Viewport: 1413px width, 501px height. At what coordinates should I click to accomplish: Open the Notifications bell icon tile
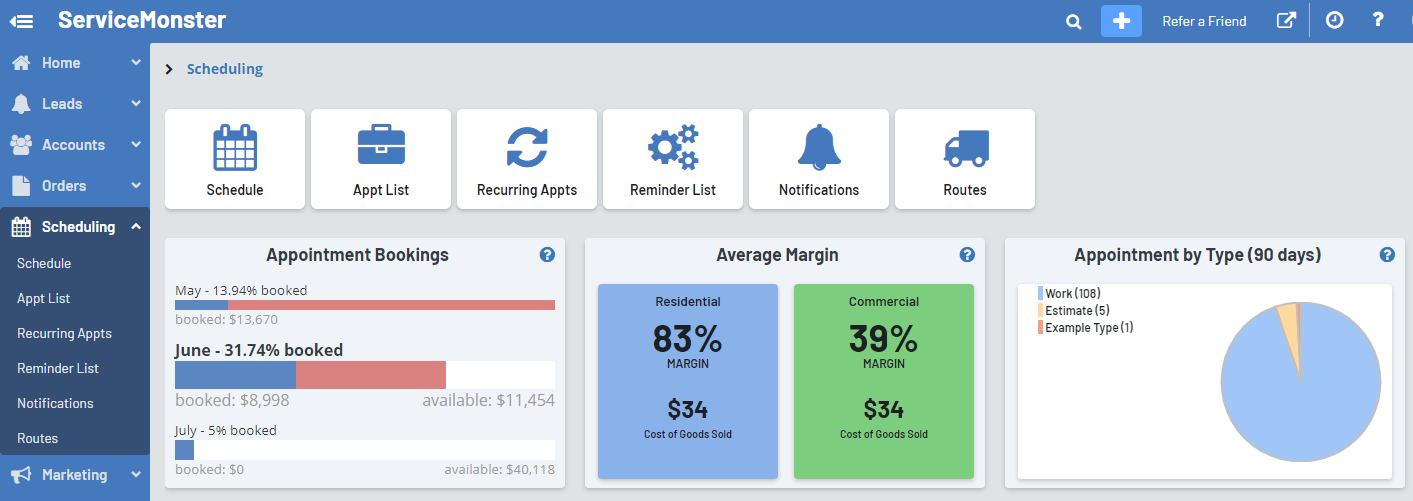click(819, 148)
